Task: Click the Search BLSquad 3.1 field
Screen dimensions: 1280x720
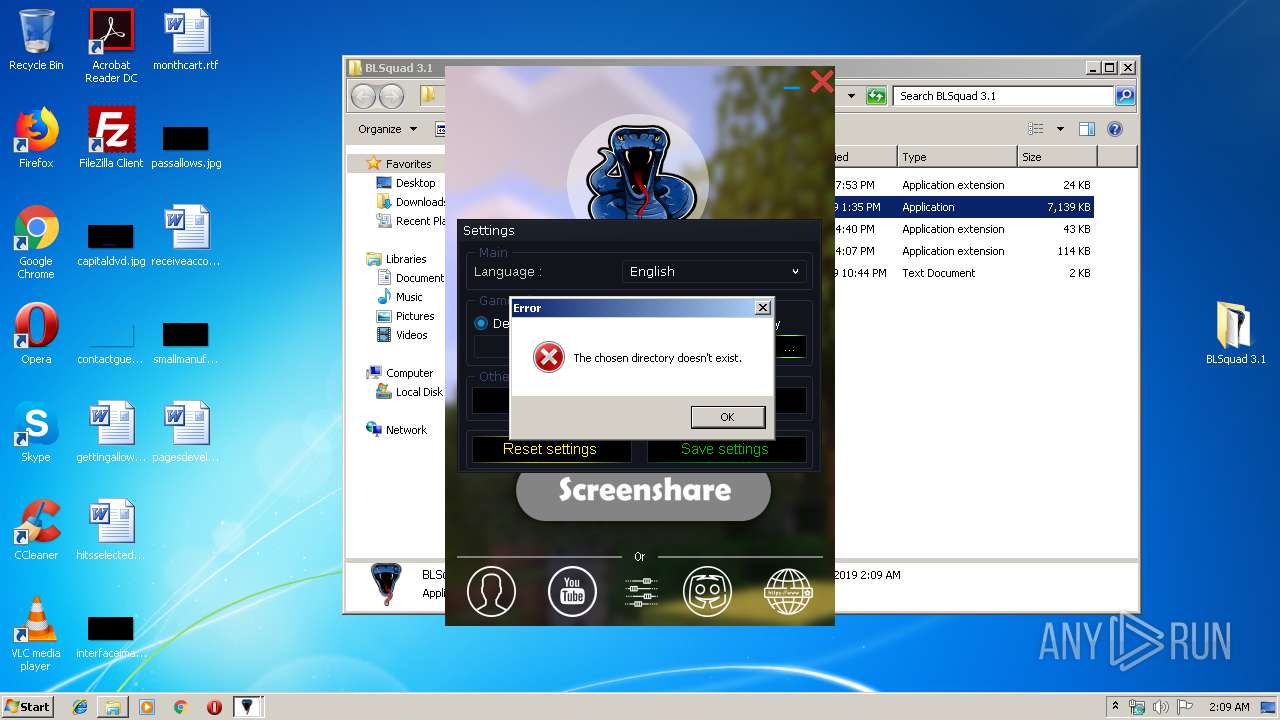Action: (x=1003, y=96)
